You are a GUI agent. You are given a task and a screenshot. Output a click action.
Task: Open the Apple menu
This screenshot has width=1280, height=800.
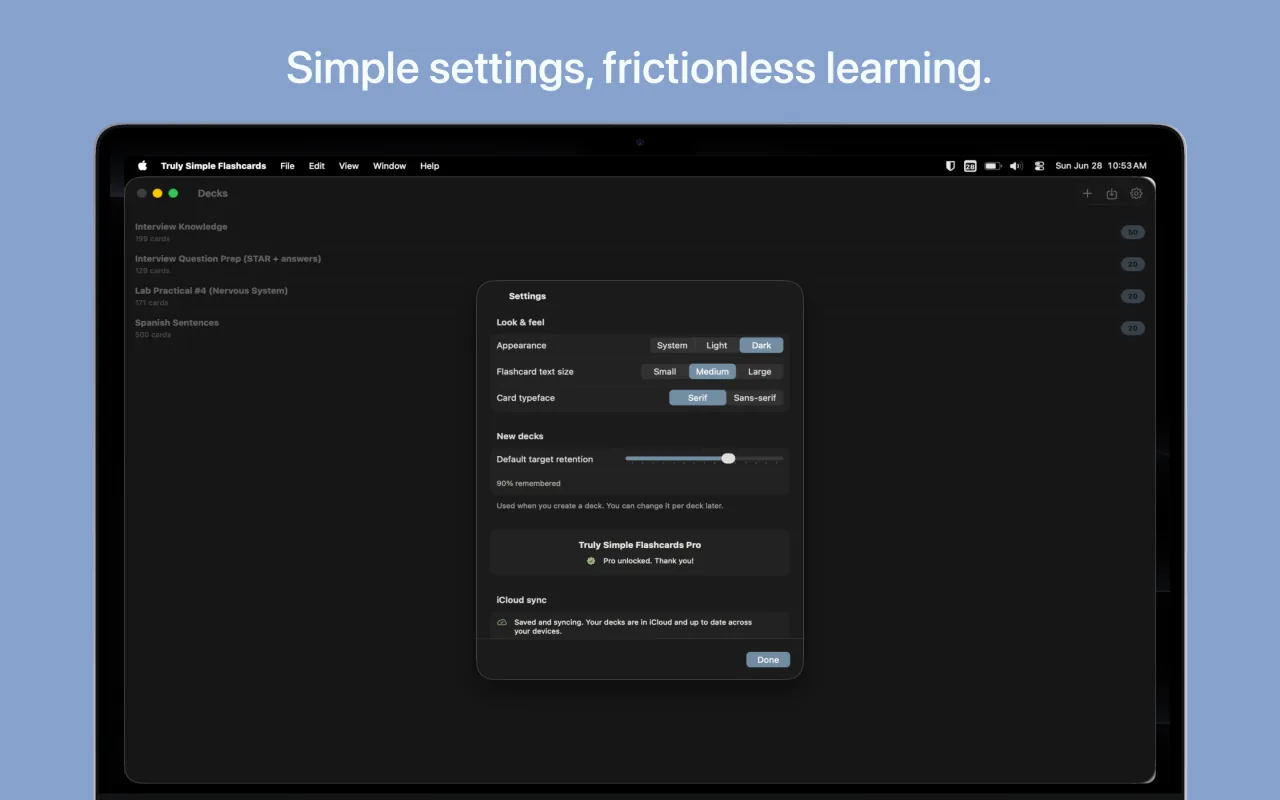click(x=142, y=166)
